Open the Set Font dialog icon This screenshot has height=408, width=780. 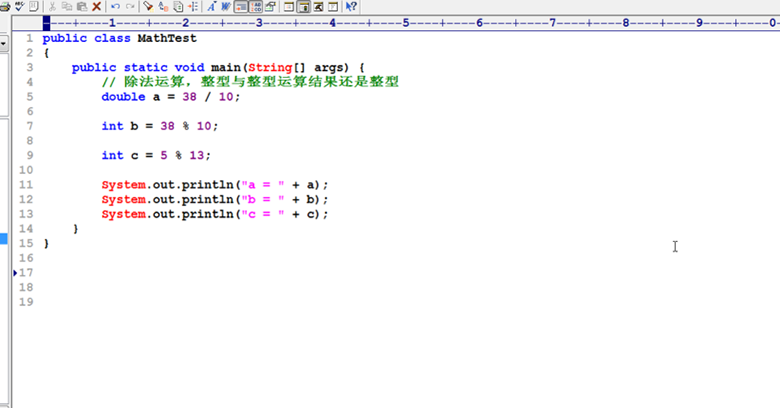(x=212, y=6)
